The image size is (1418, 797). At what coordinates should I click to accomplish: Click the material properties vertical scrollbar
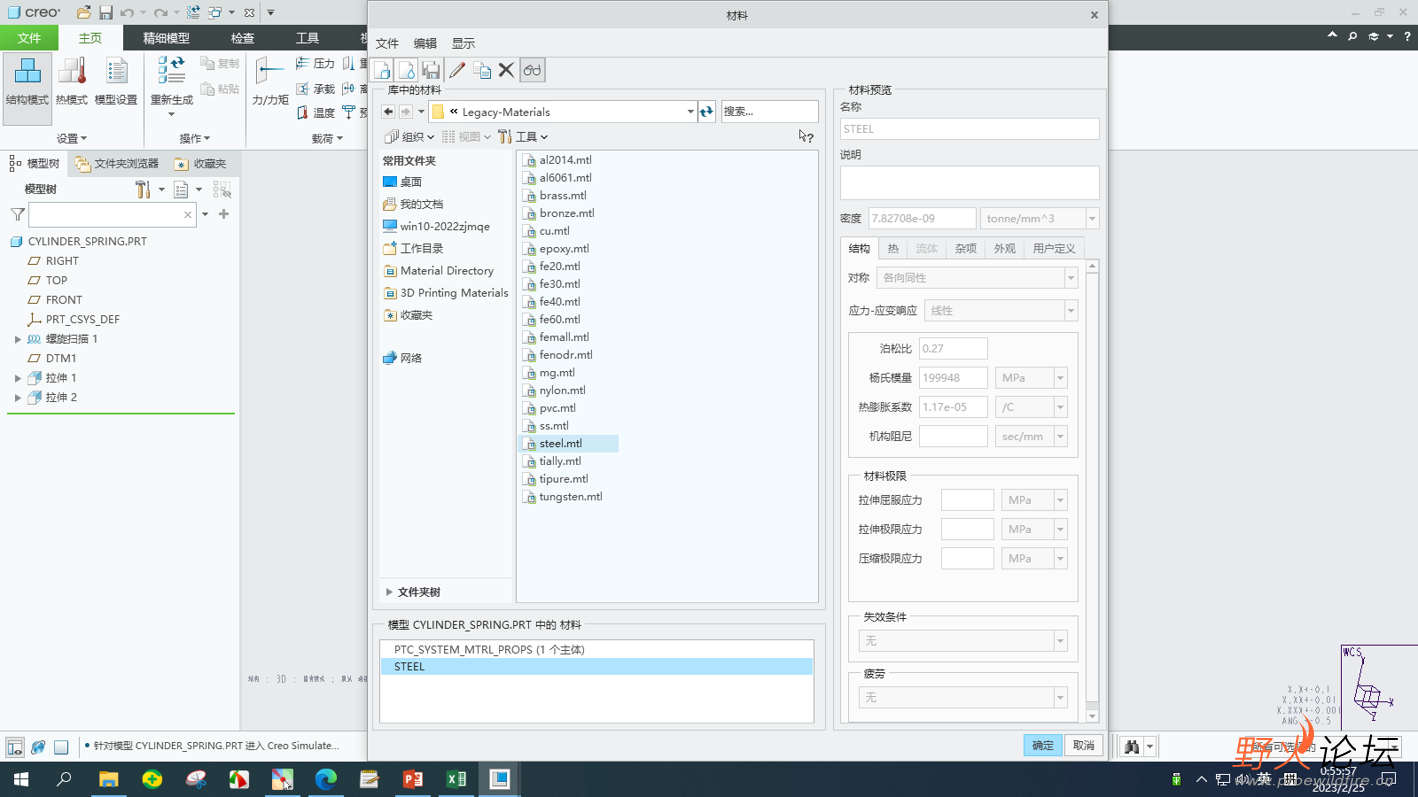[x=1092, y=490]
